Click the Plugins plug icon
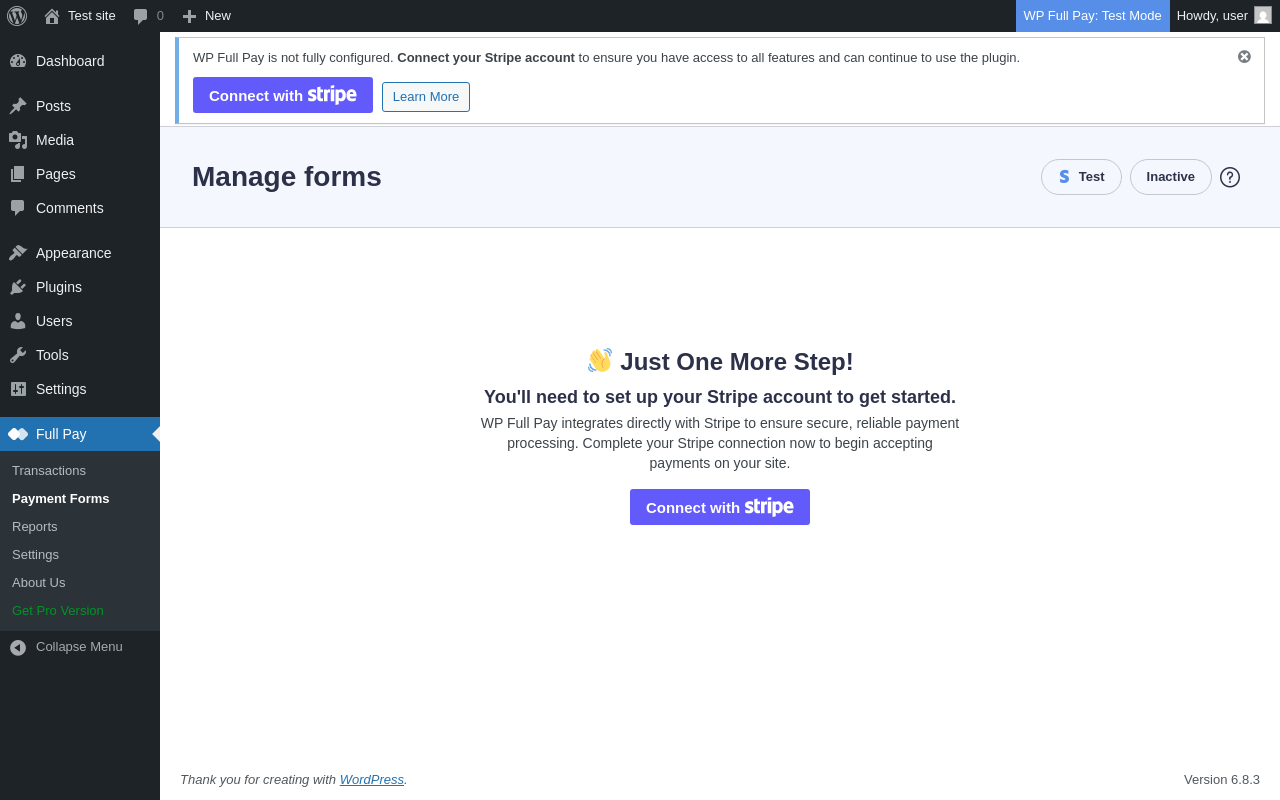The width and height of the screenshot is (1280, 800). [18, 287]
